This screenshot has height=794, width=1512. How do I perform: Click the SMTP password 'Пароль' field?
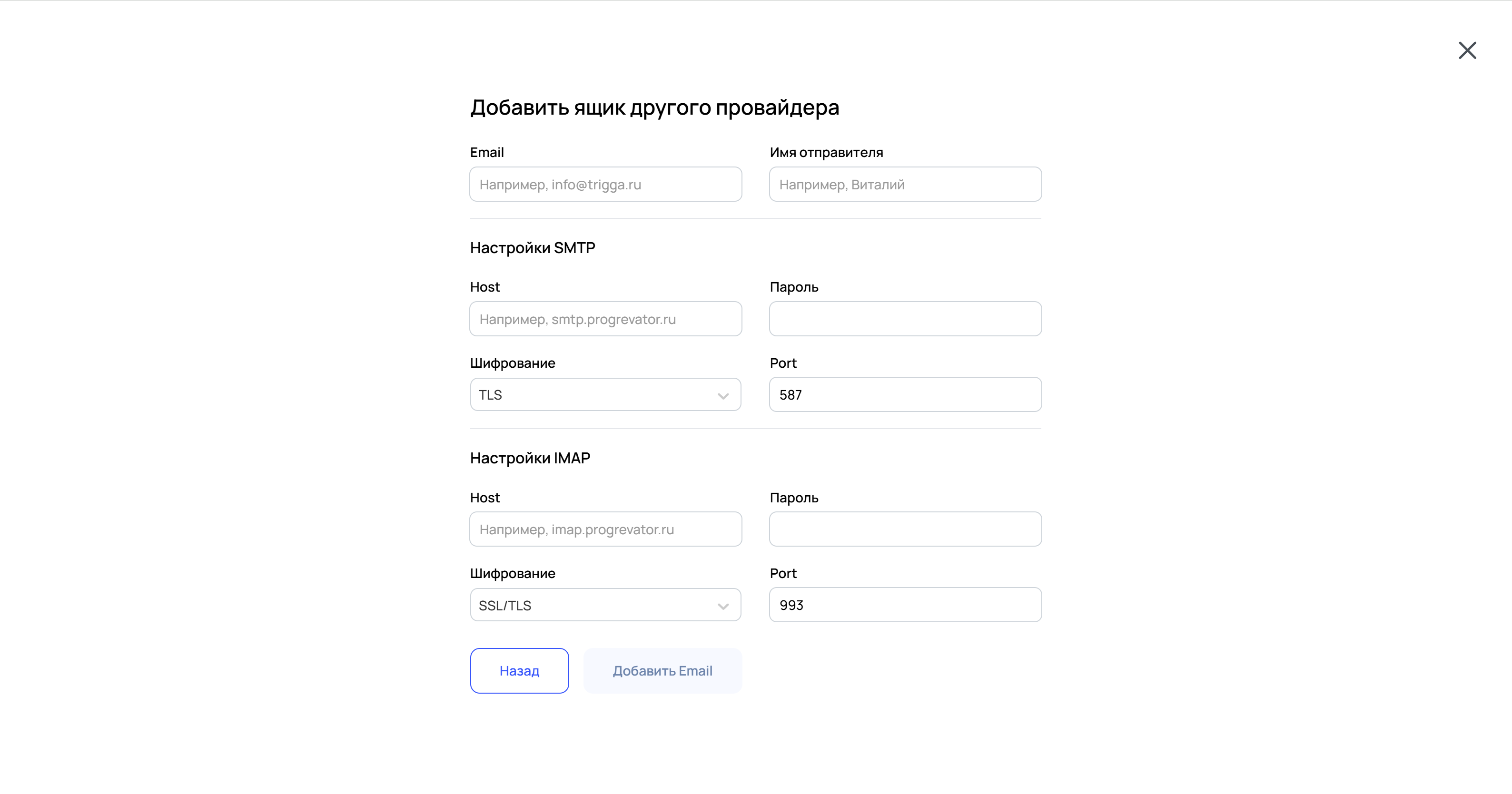coord(905,319)
